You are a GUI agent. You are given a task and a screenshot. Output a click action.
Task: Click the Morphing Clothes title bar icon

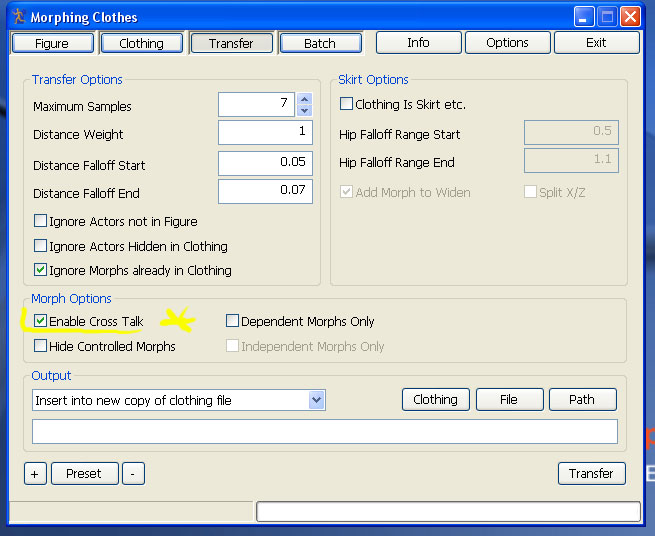(18, 17)
